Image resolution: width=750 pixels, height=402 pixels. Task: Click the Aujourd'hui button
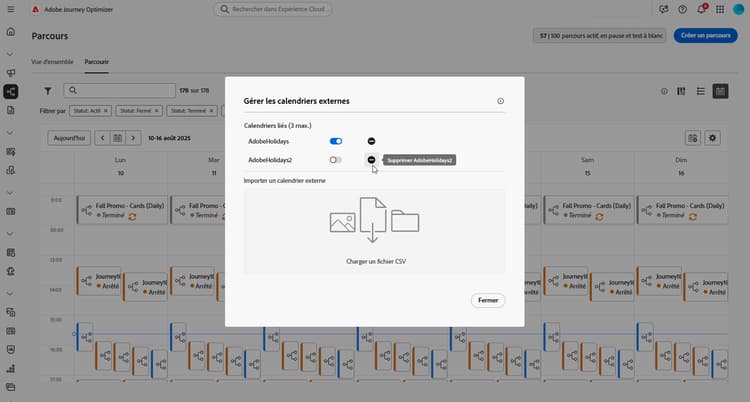tap(69, 138)
